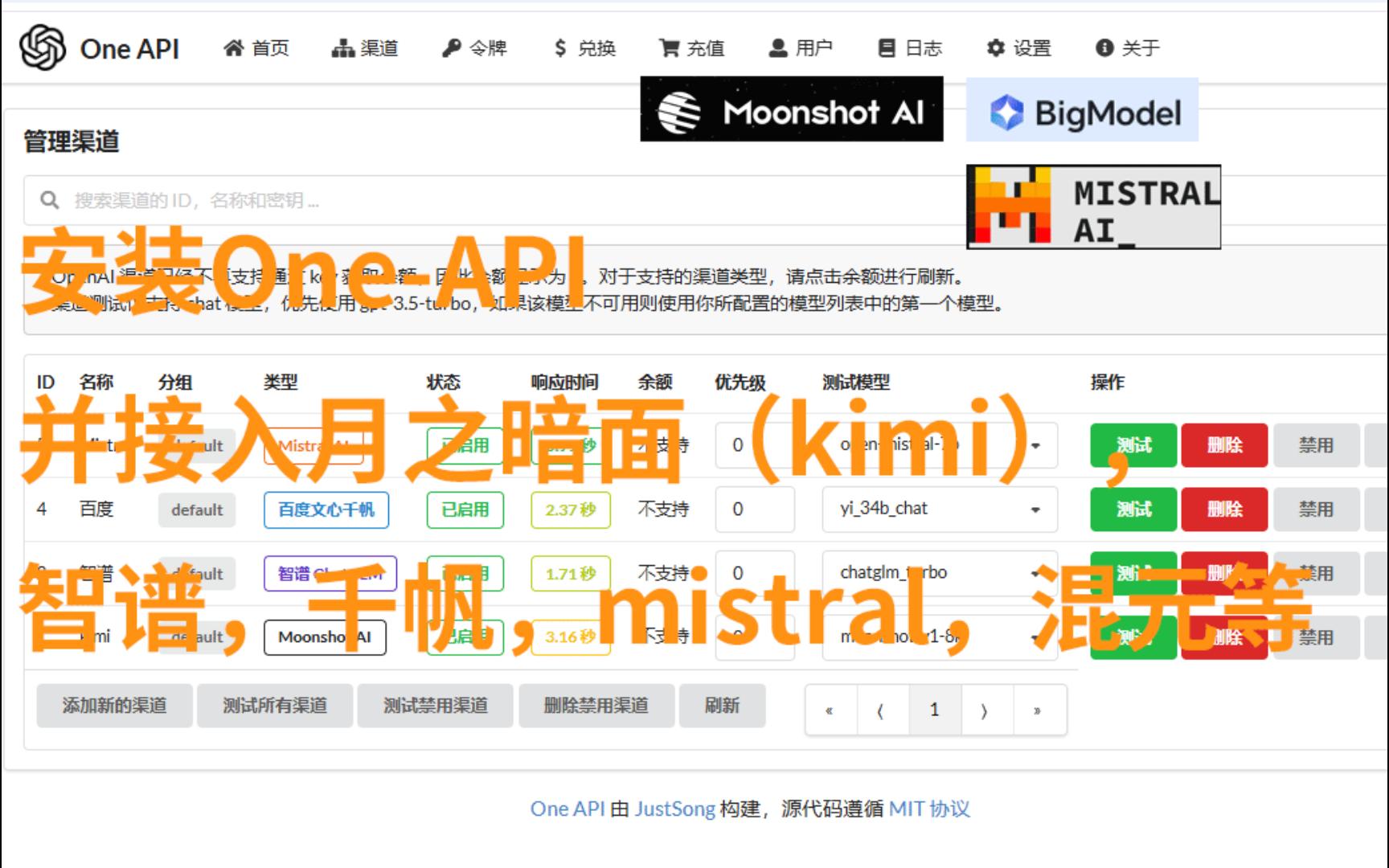The height and width of the screenshot is (868, 1389).
Task: Select page 1 in pagination
Action: [935, 710]
